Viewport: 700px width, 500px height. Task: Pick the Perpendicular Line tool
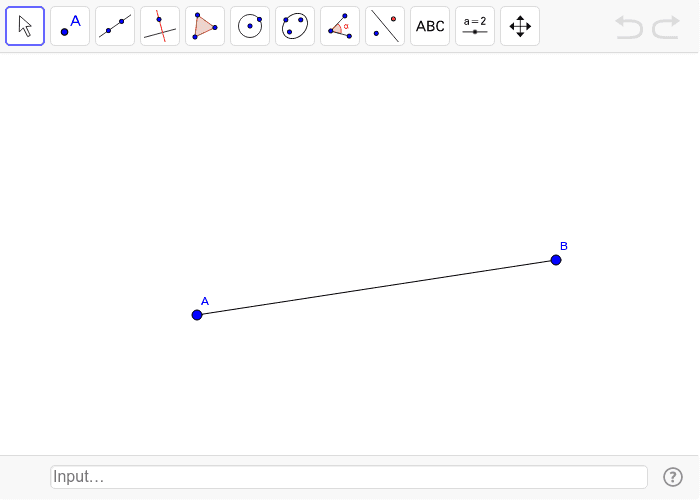(160, 26)
